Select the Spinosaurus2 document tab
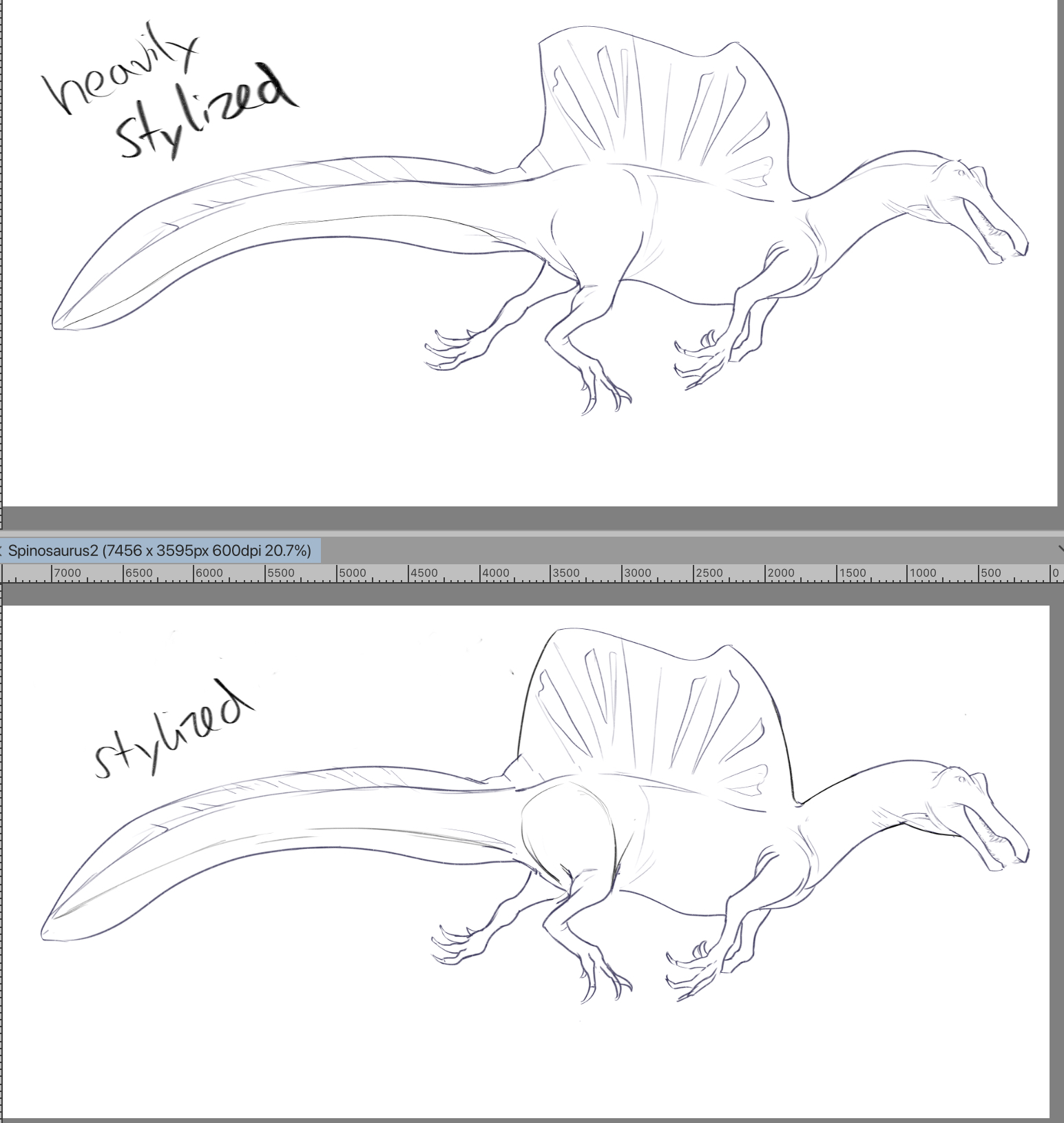This screenshot has width=1064, height=1123. pyautogui.click(x=160, y=550)
